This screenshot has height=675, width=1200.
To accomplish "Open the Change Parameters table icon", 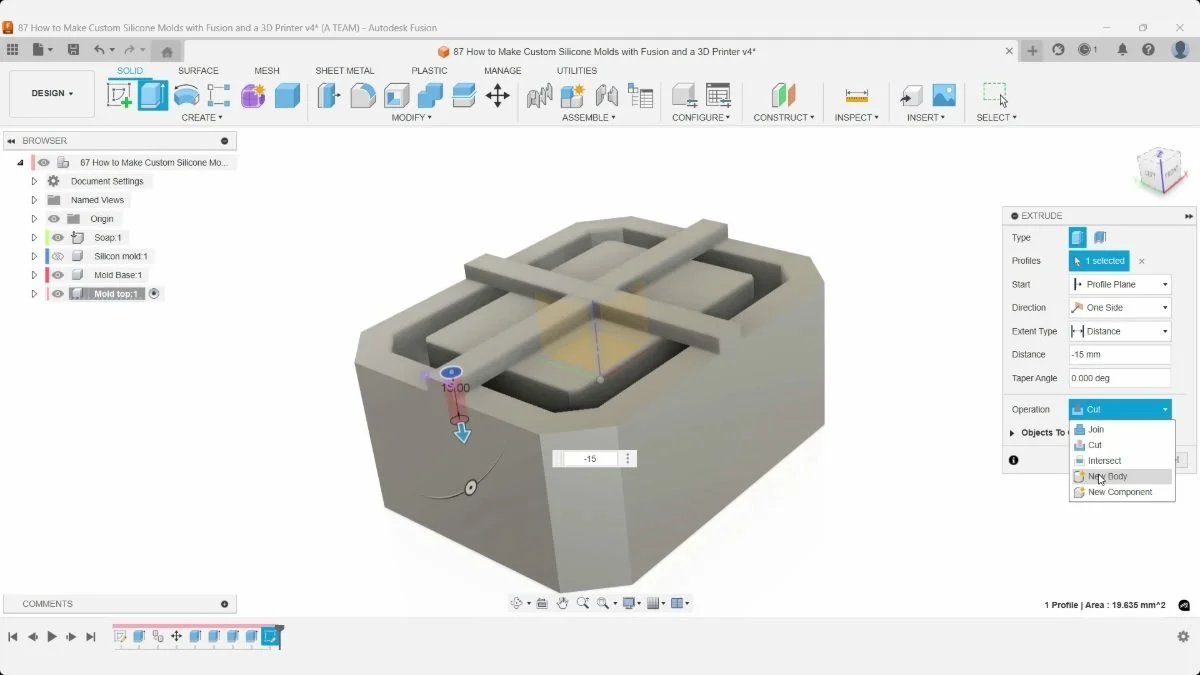I will click(x=718, y=95).
